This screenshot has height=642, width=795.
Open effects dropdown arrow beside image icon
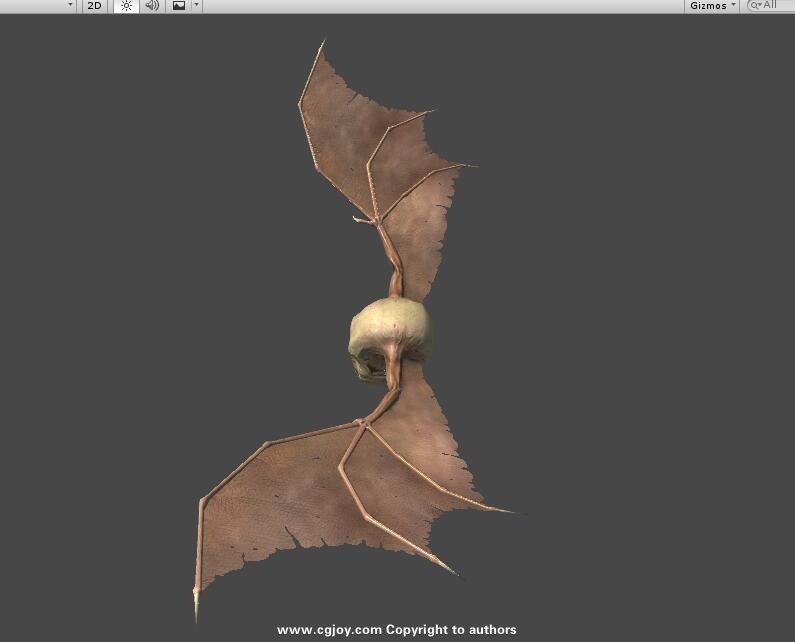[x=196, y=6]
